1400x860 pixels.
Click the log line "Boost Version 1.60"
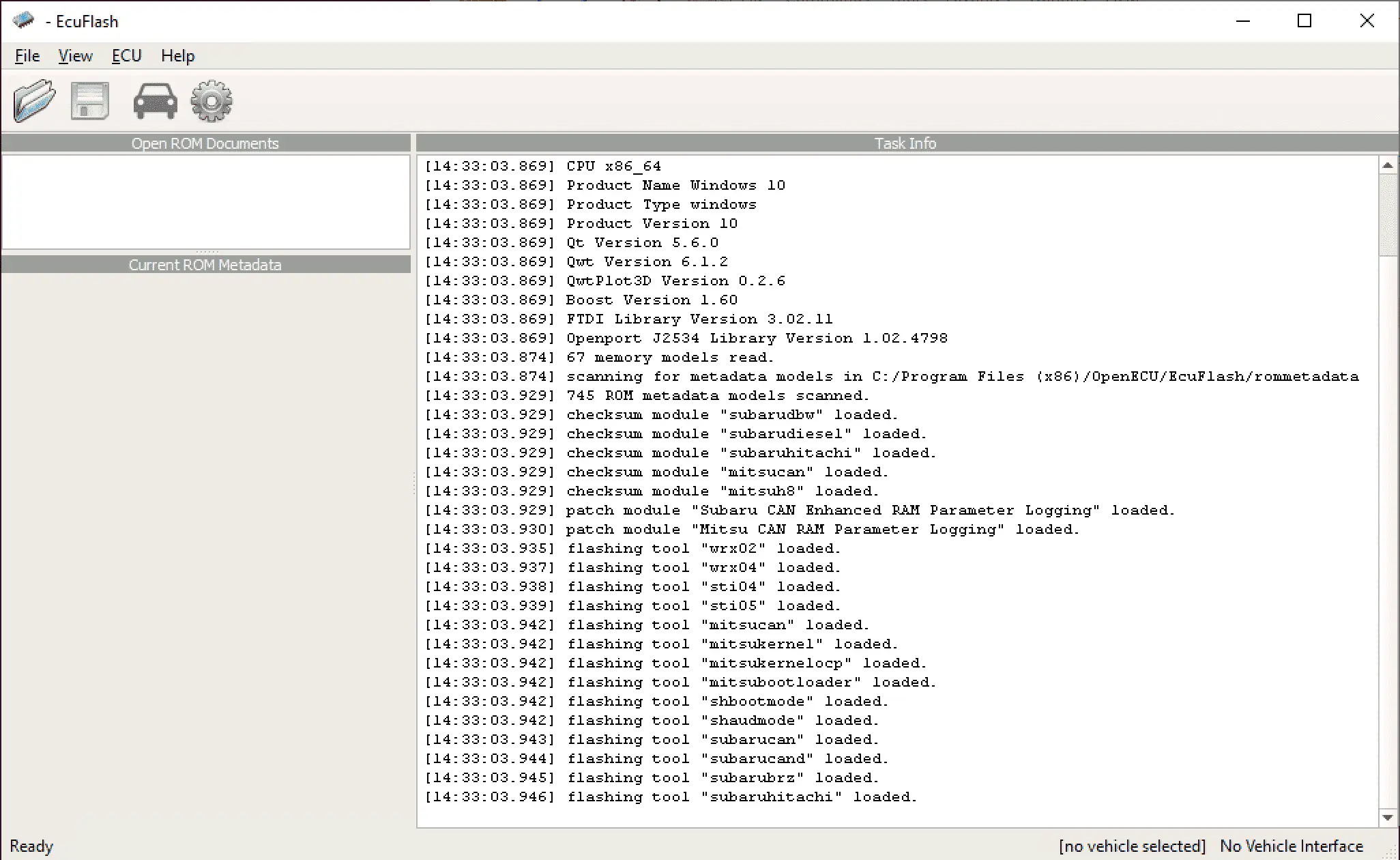tap(581, 300)
